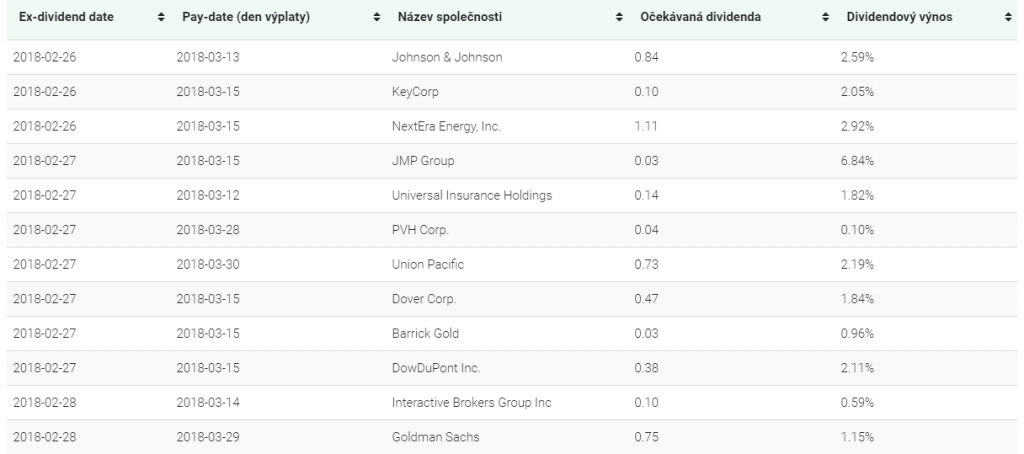This screenshot has width=1024, height=454.
Task: Click the KeyCorp company name
Action: pos(415,92)
